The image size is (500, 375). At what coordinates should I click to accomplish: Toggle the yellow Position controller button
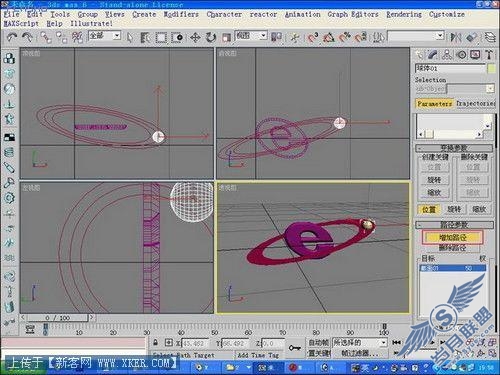click(429, 209)
